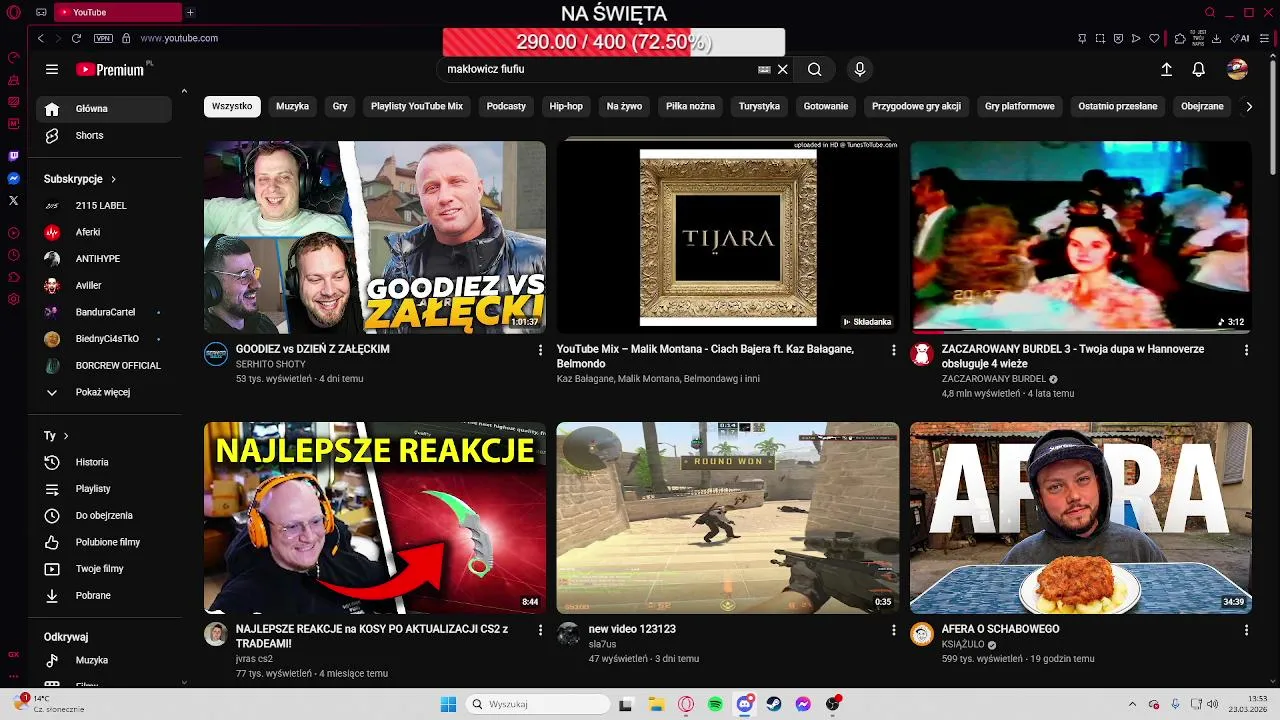Open the Windows Start menu
Screen dimensions: 1280x720
click(x=448, y=704)
